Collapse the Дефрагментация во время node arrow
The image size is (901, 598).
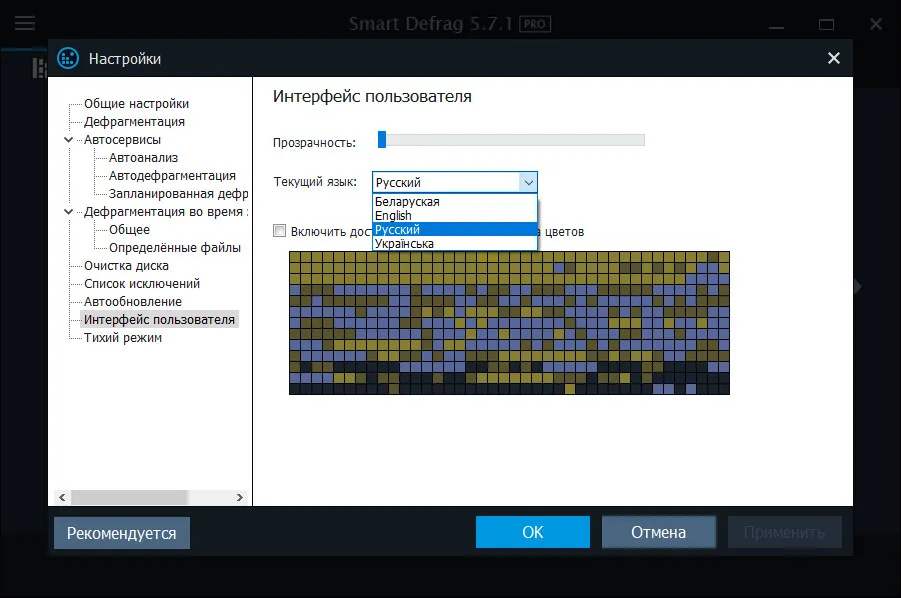coord(68,211)
